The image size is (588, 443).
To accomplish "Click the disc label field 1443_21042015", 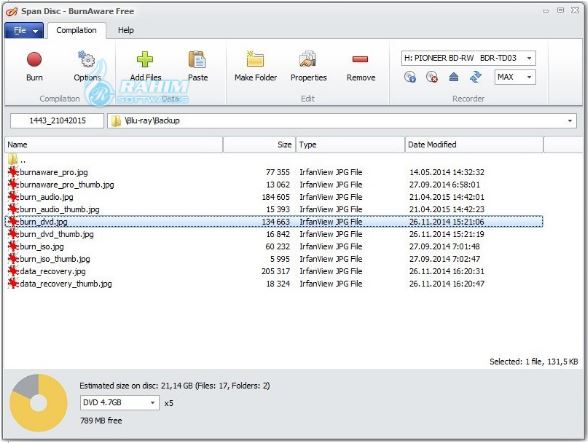I will (x=57, y=121).
